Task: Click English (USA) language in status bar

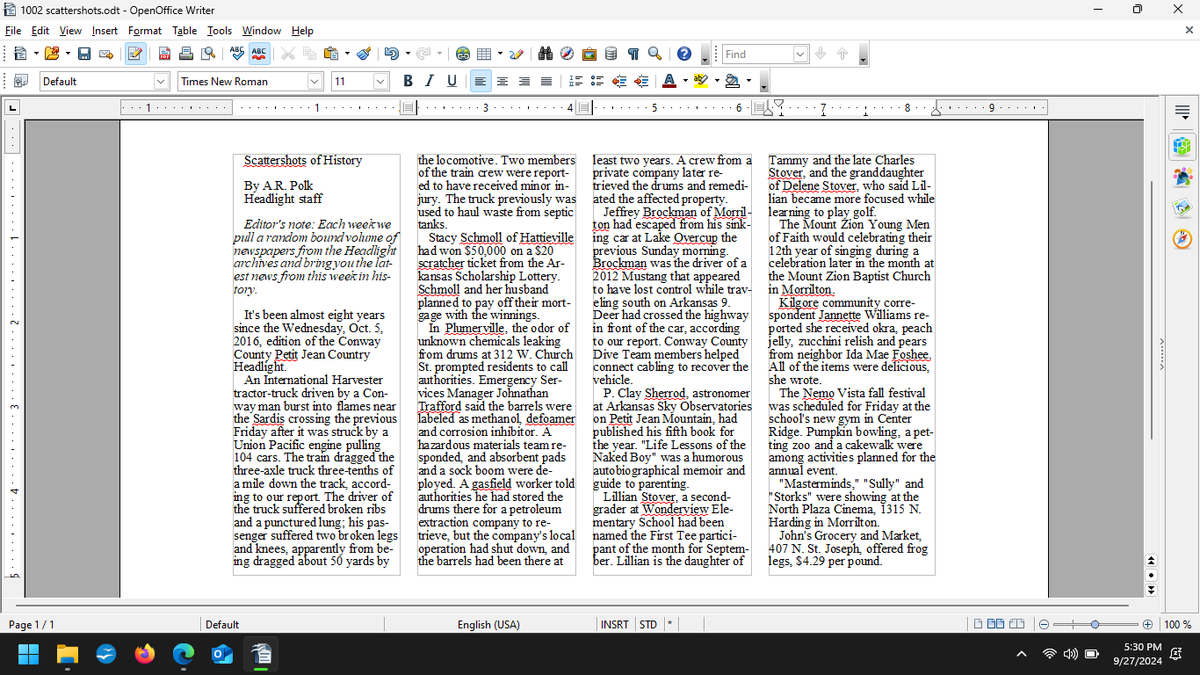Action: click(x=488, y=625)
